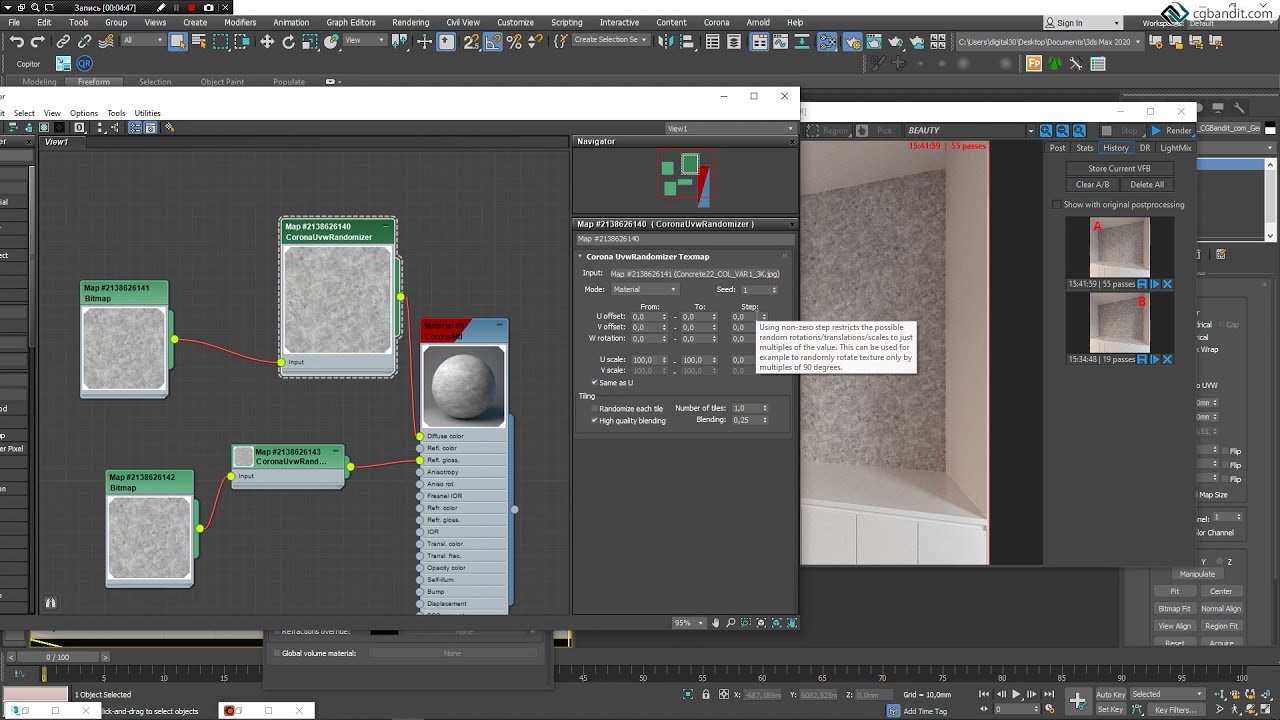Open the Mode Material dropdown

pos(645,289)
